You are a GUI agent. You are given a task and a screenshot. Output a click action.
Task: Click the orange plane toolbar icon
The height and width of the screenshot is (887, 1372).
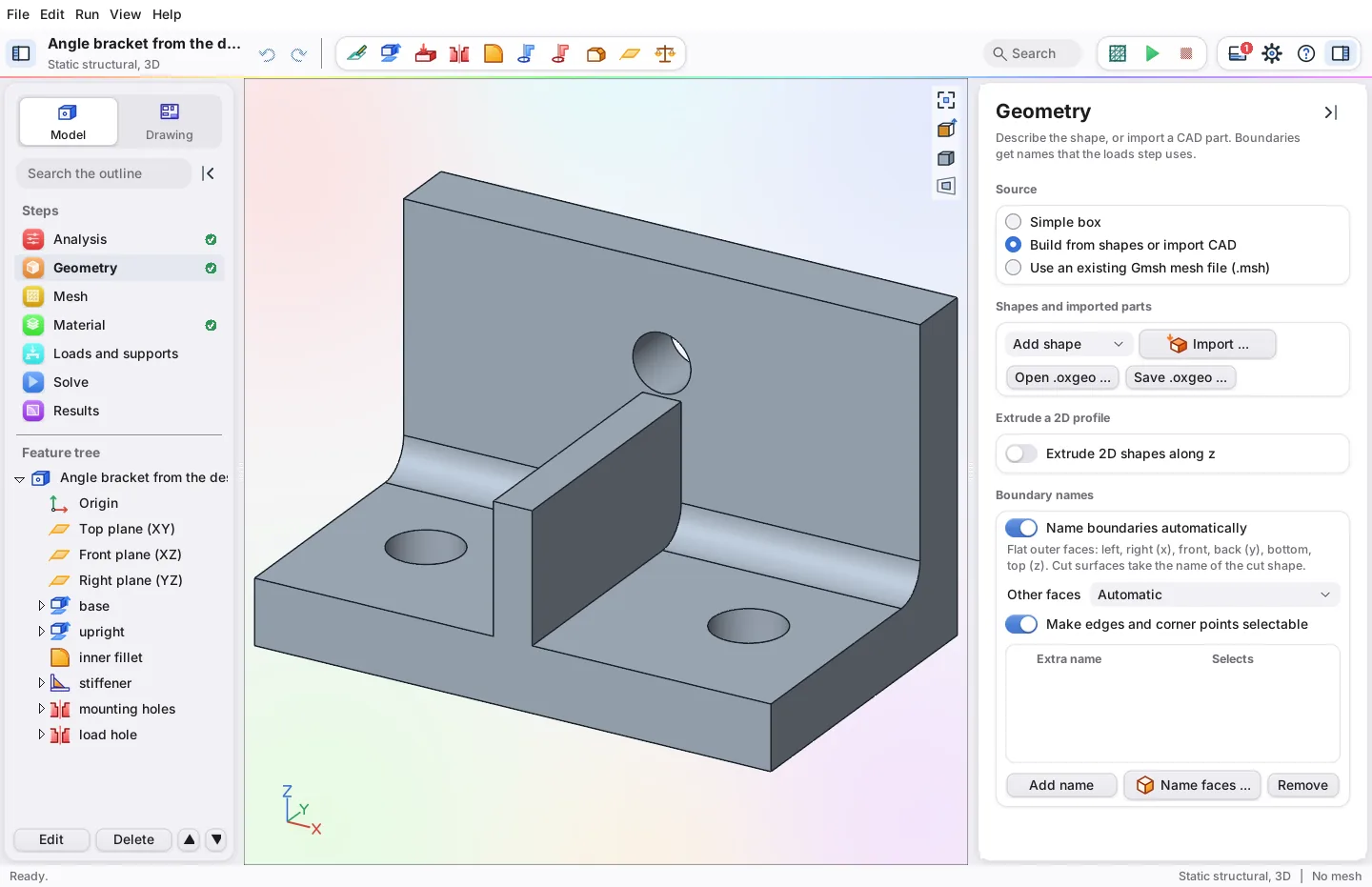631,53
